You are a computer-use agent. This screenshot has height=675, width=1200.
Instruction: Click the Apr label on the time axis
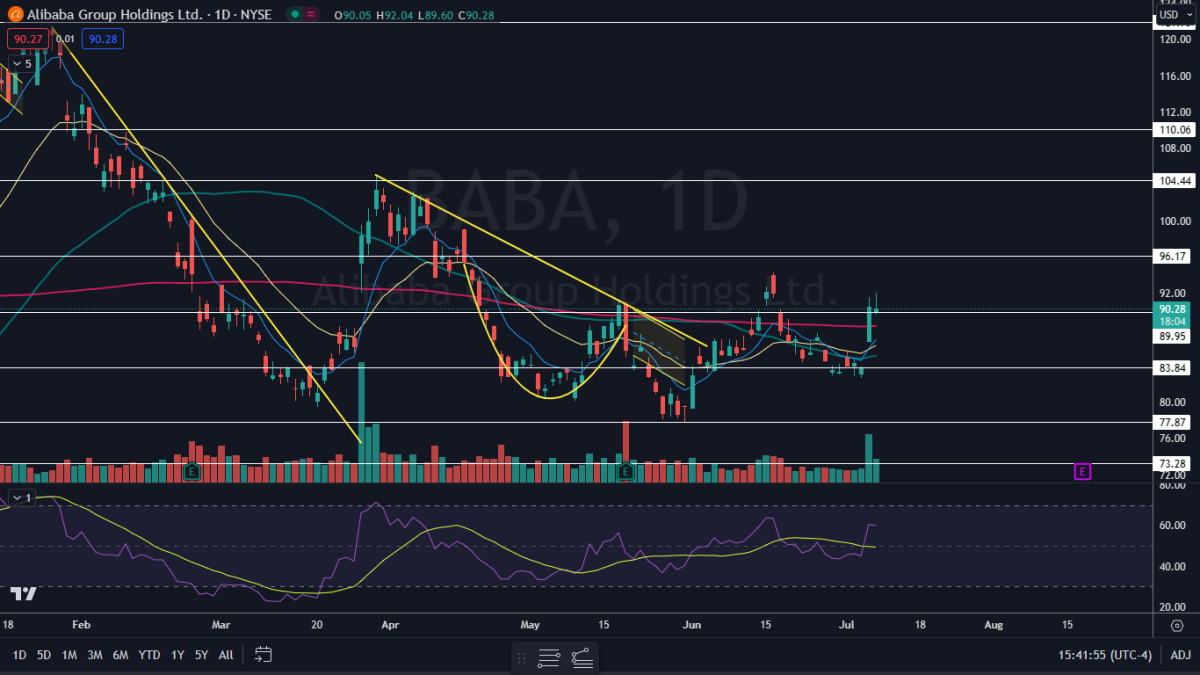[x=391, y=625]
